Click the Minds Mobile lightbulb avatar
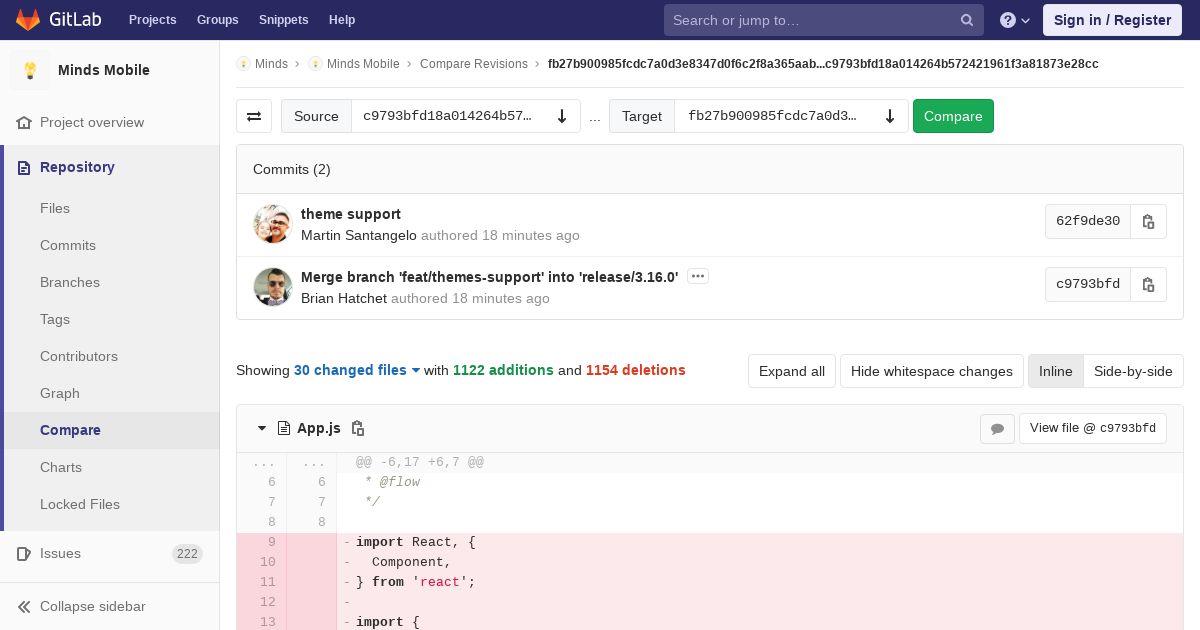The width and height of the screenshot is (1200, 630). coord(30,70)
